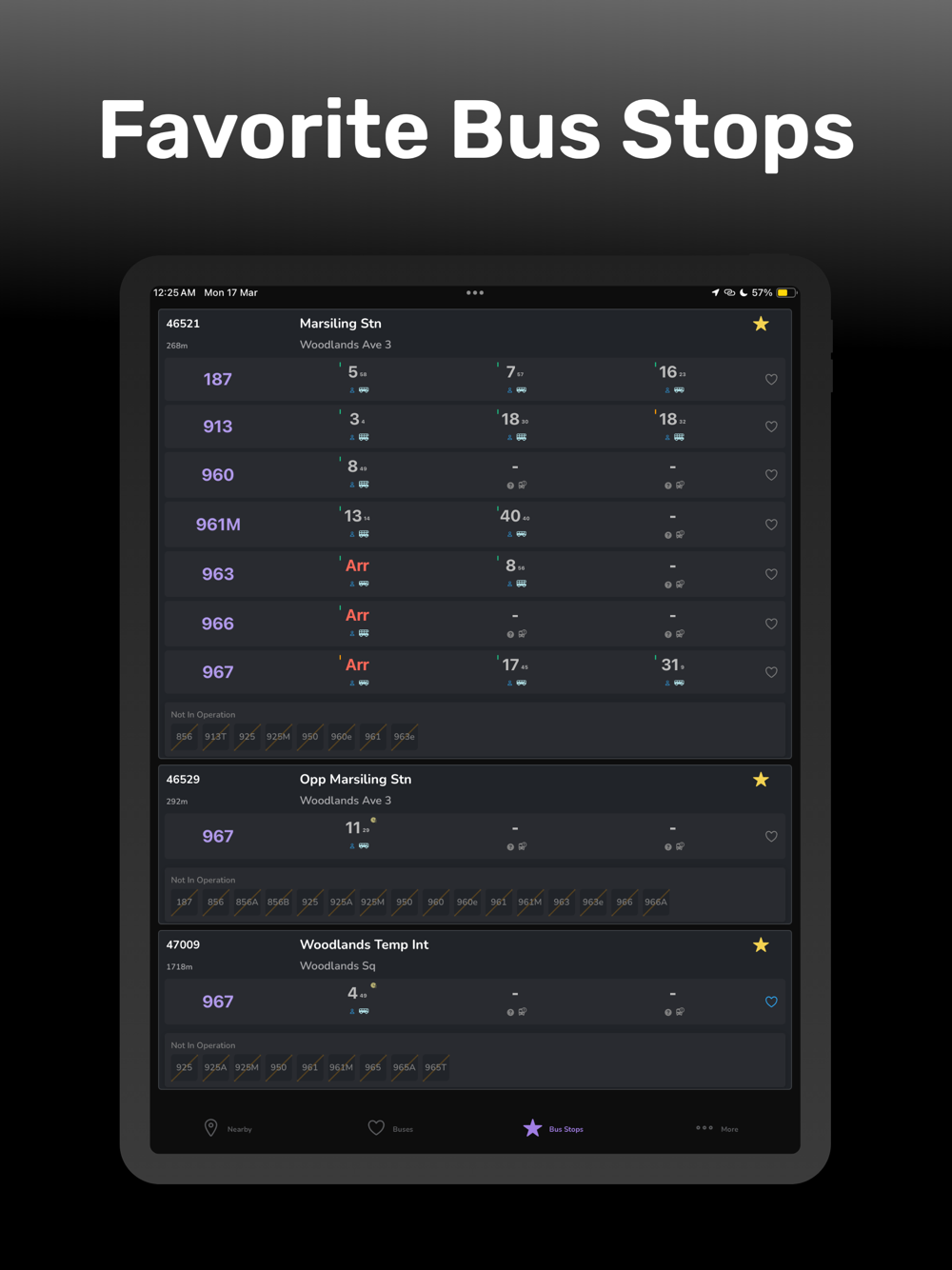Image resolution: width=952 pixels, height=1270 pixels.
Task: Select bus number 913
Action: click(218, 427)
